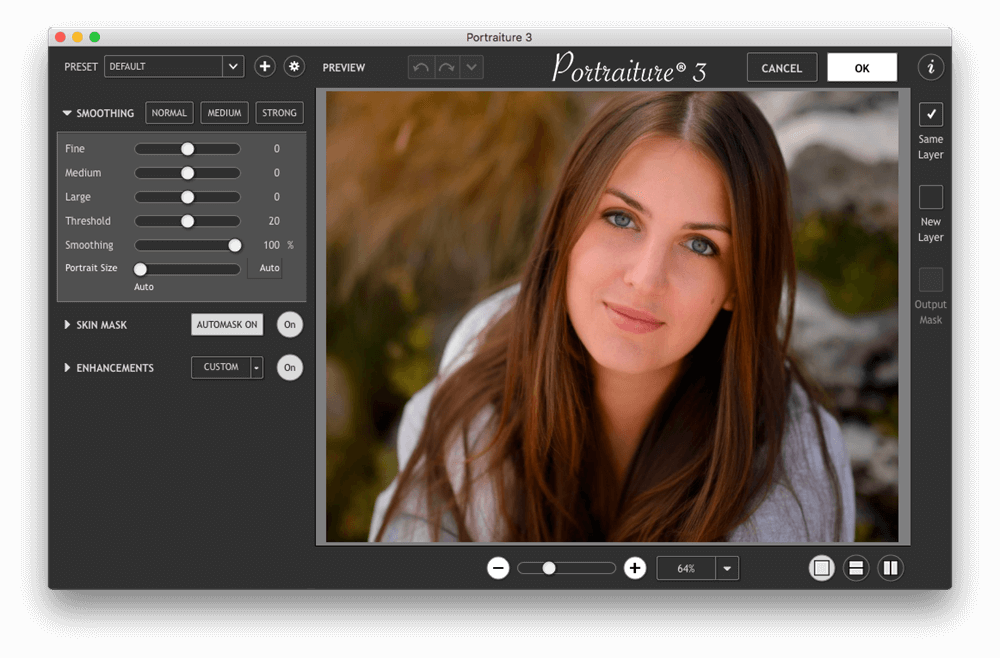1000x658 pixels.
Task: Expand the Skin Mask section
Action: coord(68,325)
